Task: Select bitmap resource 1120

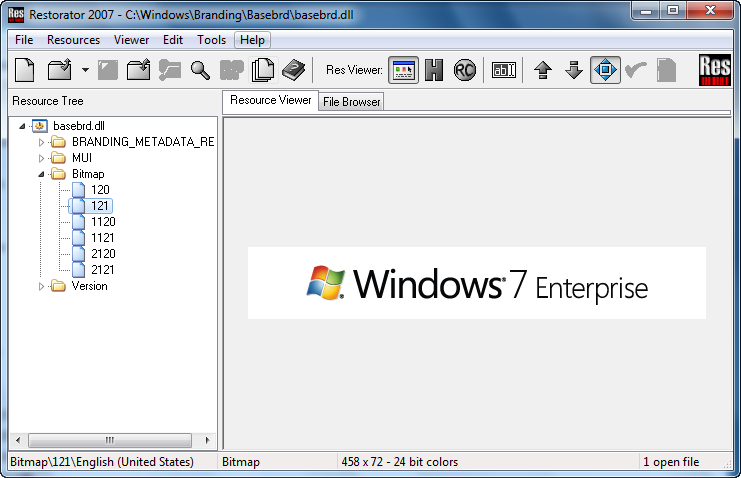Action: [x=103, y=222]
